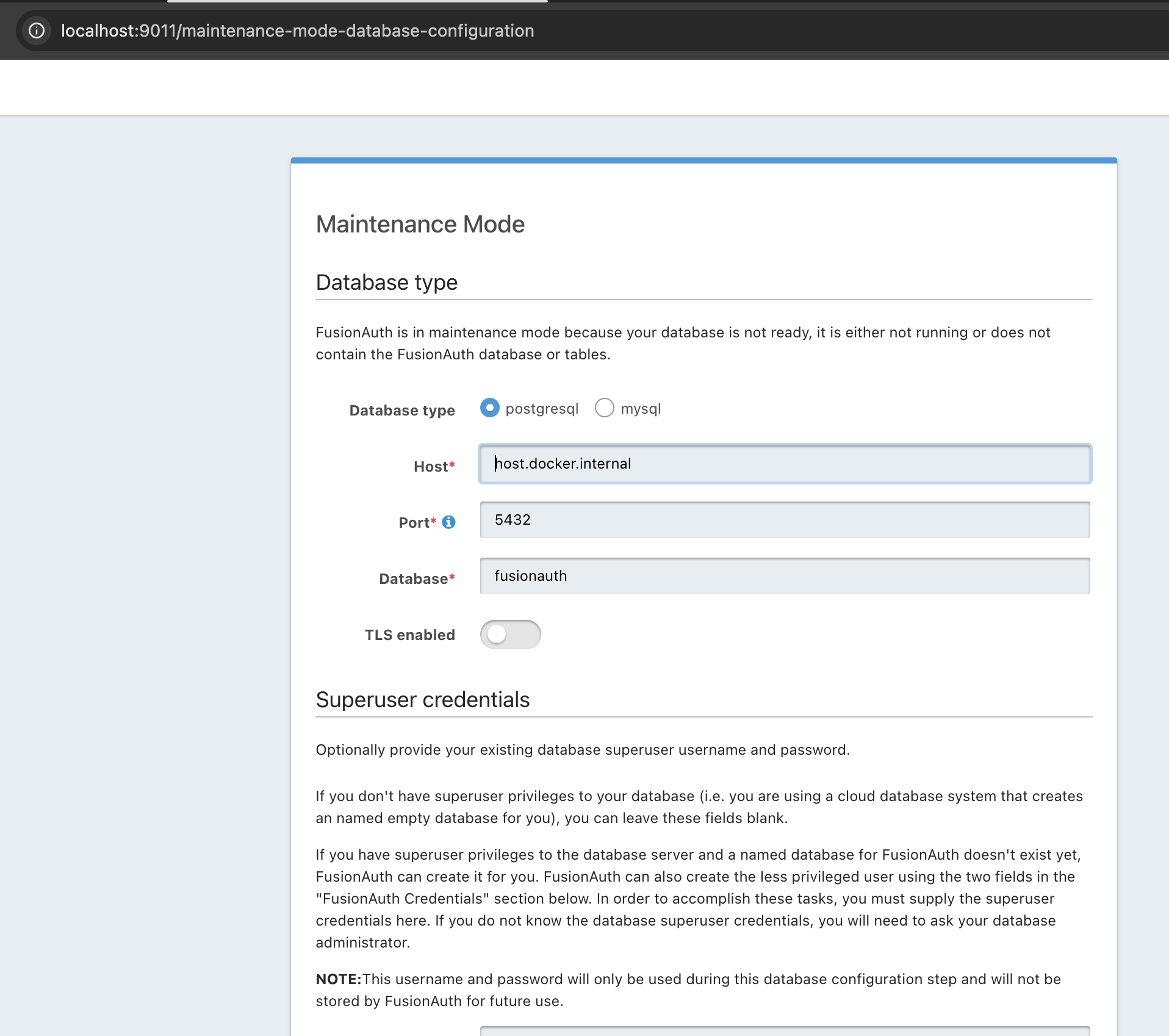Select the host.docker.internal text value

tap(562, 464)
